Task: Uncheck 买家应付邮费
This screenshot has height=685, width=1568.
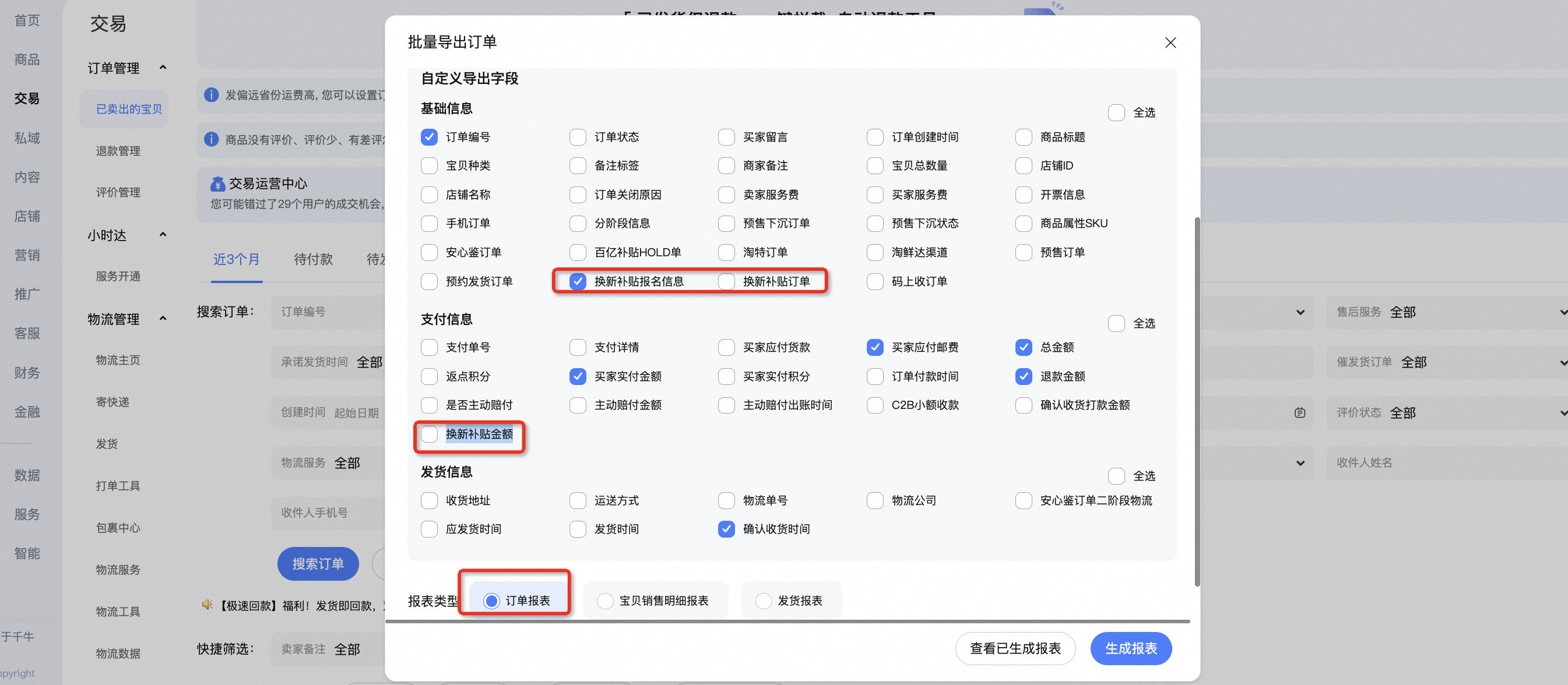Action: pos(875,347)
